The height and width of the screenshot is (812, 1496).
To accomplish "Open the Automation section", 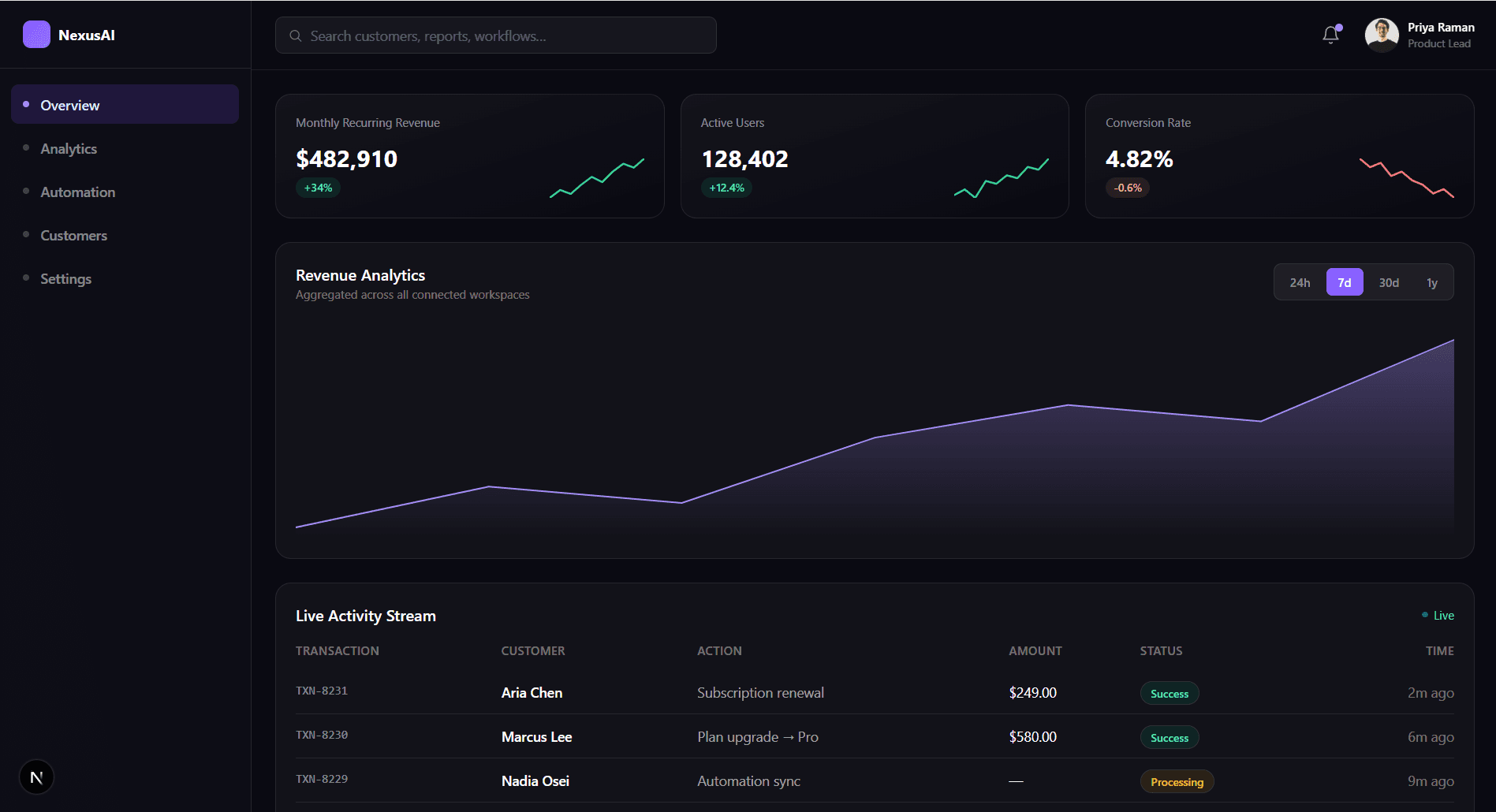I will tap(125, 192).
